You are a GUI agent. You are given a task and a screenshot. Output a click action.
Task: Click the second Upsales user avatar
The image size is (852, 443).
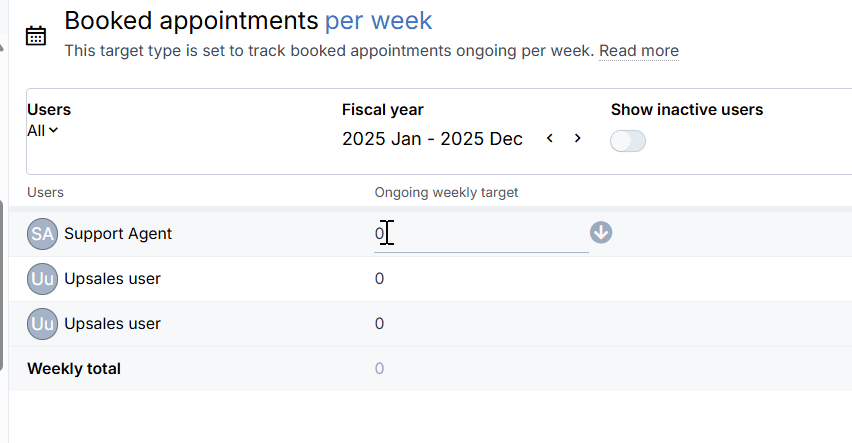(42, 324)
